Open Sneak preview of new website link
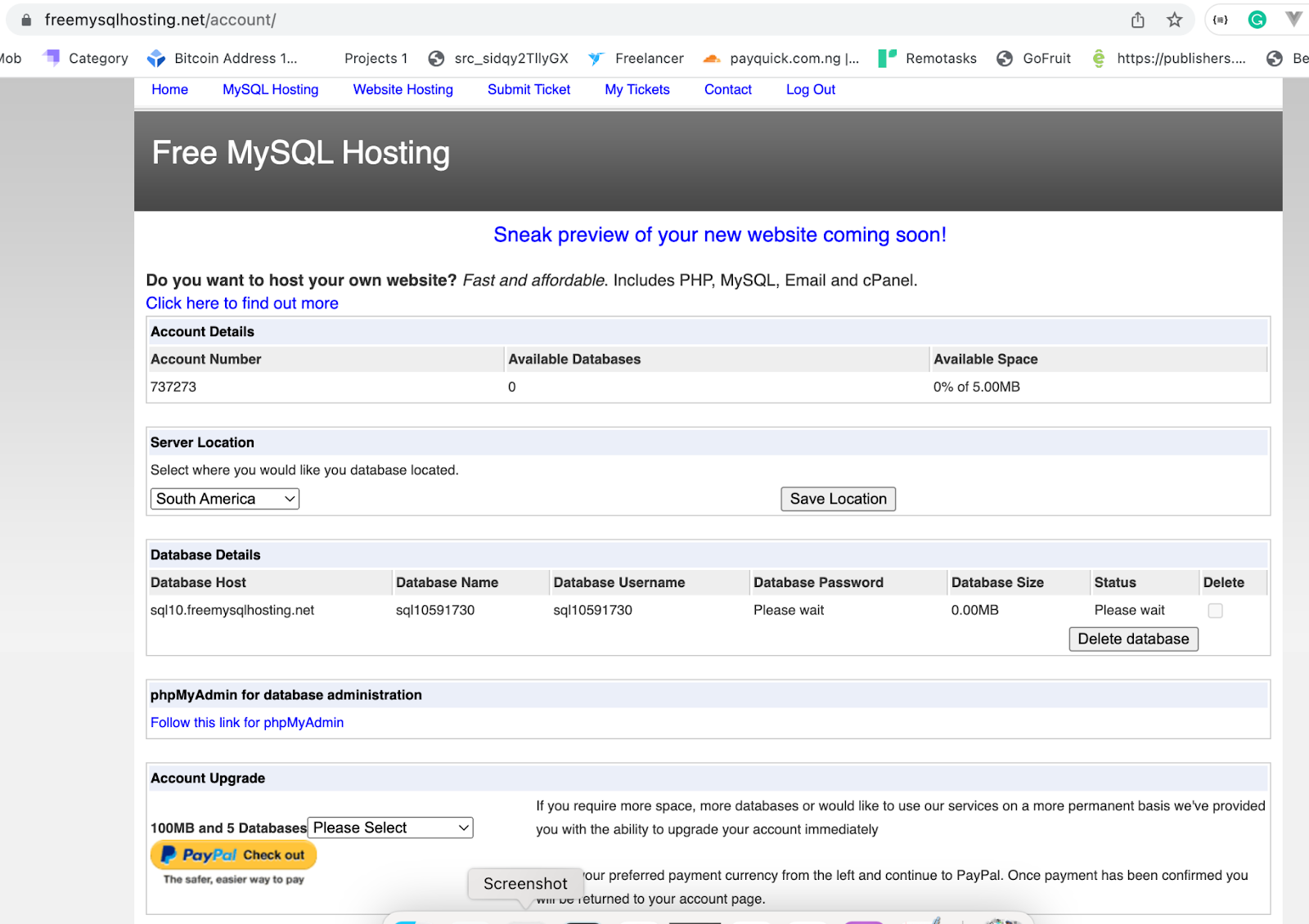 tap(720, 235)
